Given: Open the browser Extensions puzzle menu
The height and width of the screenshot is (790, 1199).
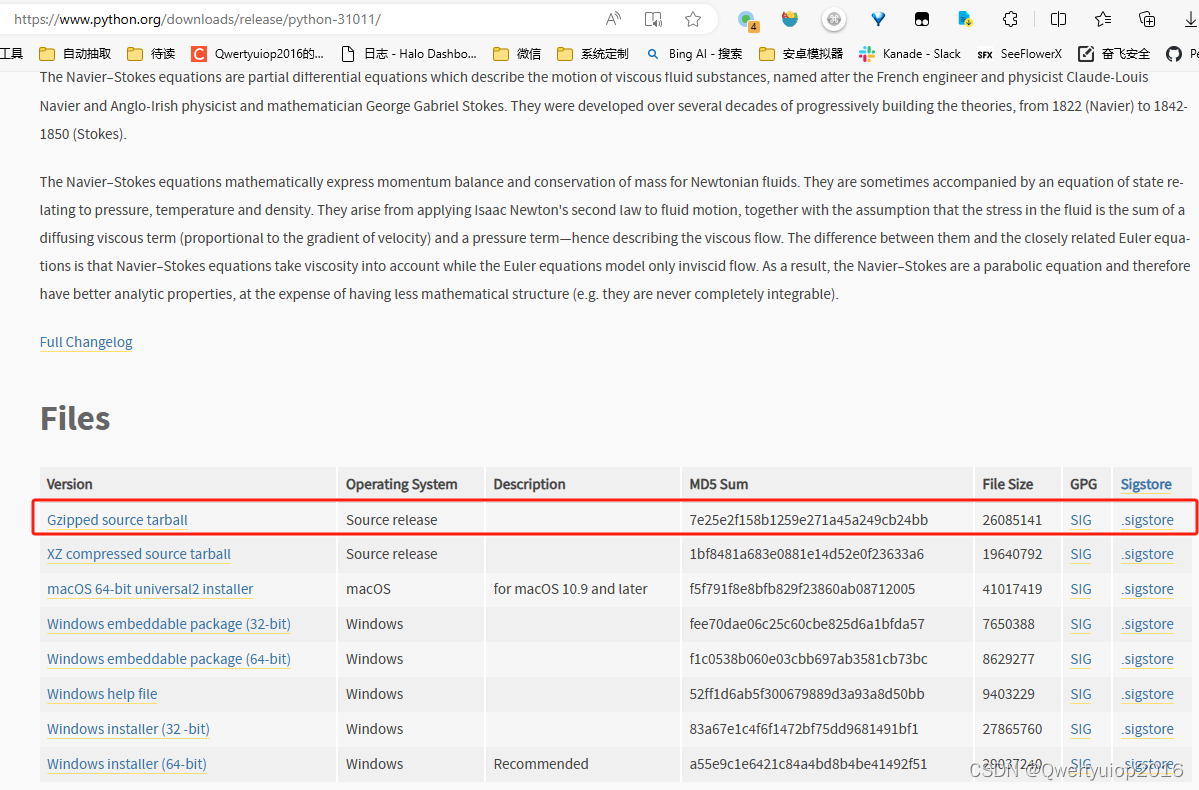Looking at the screenshot, I should point(1010,18).
